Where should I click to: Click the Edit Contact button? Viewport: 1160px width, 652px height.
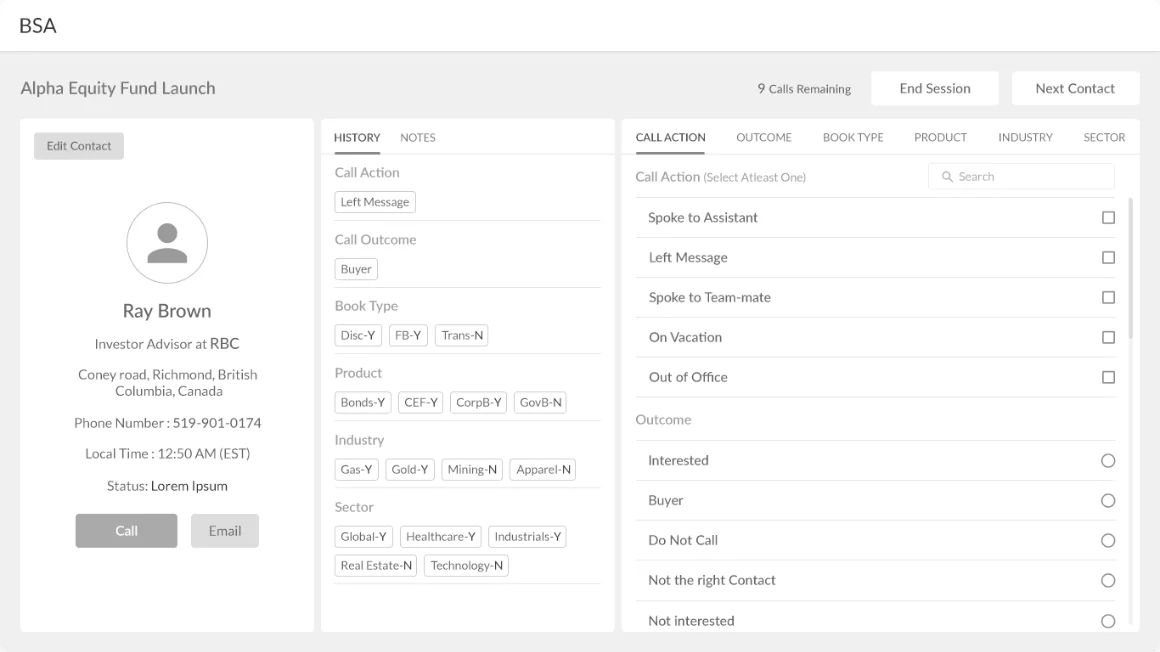[79, 146]
